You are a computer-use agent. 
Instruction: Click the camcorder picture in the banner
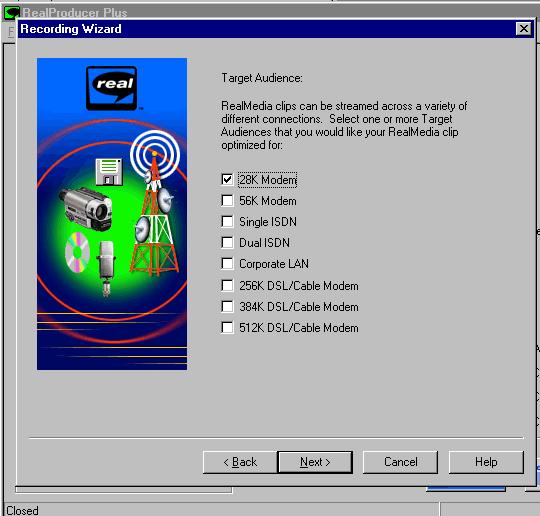pyautogui.click(x=86, y=208)
